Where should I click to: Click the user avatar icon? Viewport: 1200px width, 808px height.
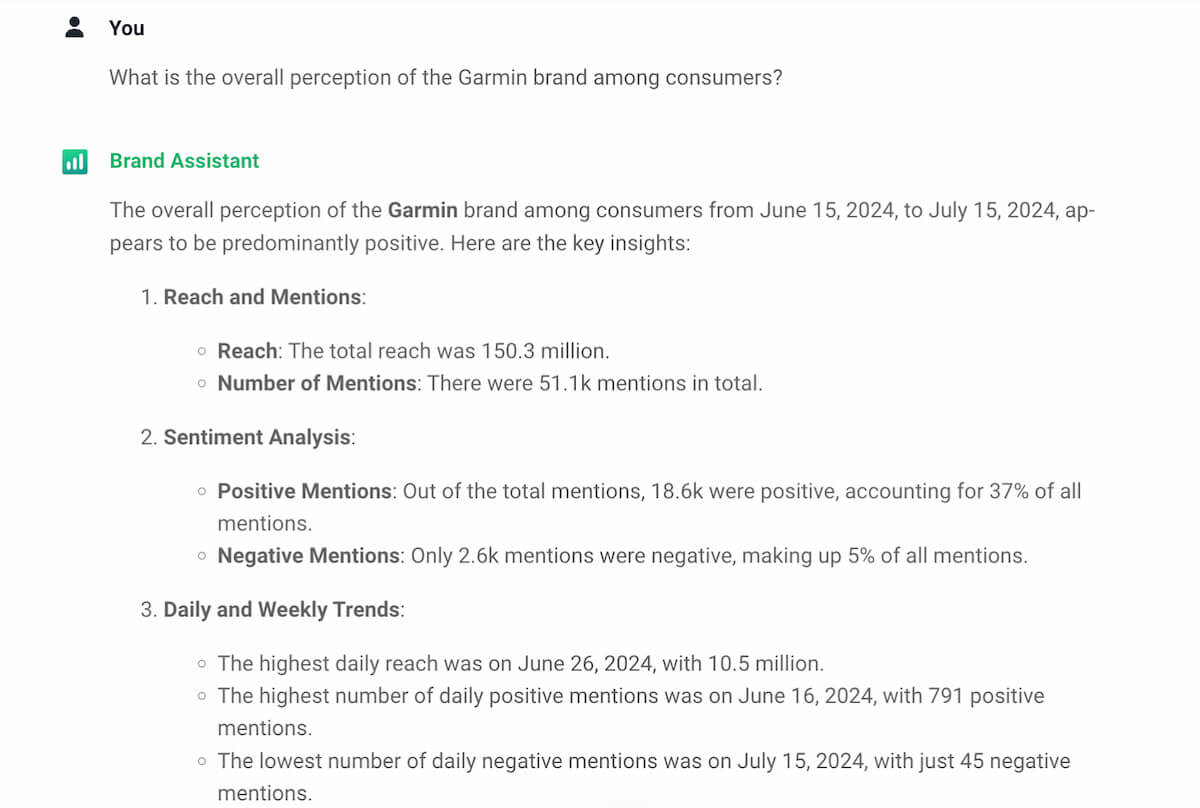pyautogui.click(x=75, y=28)
